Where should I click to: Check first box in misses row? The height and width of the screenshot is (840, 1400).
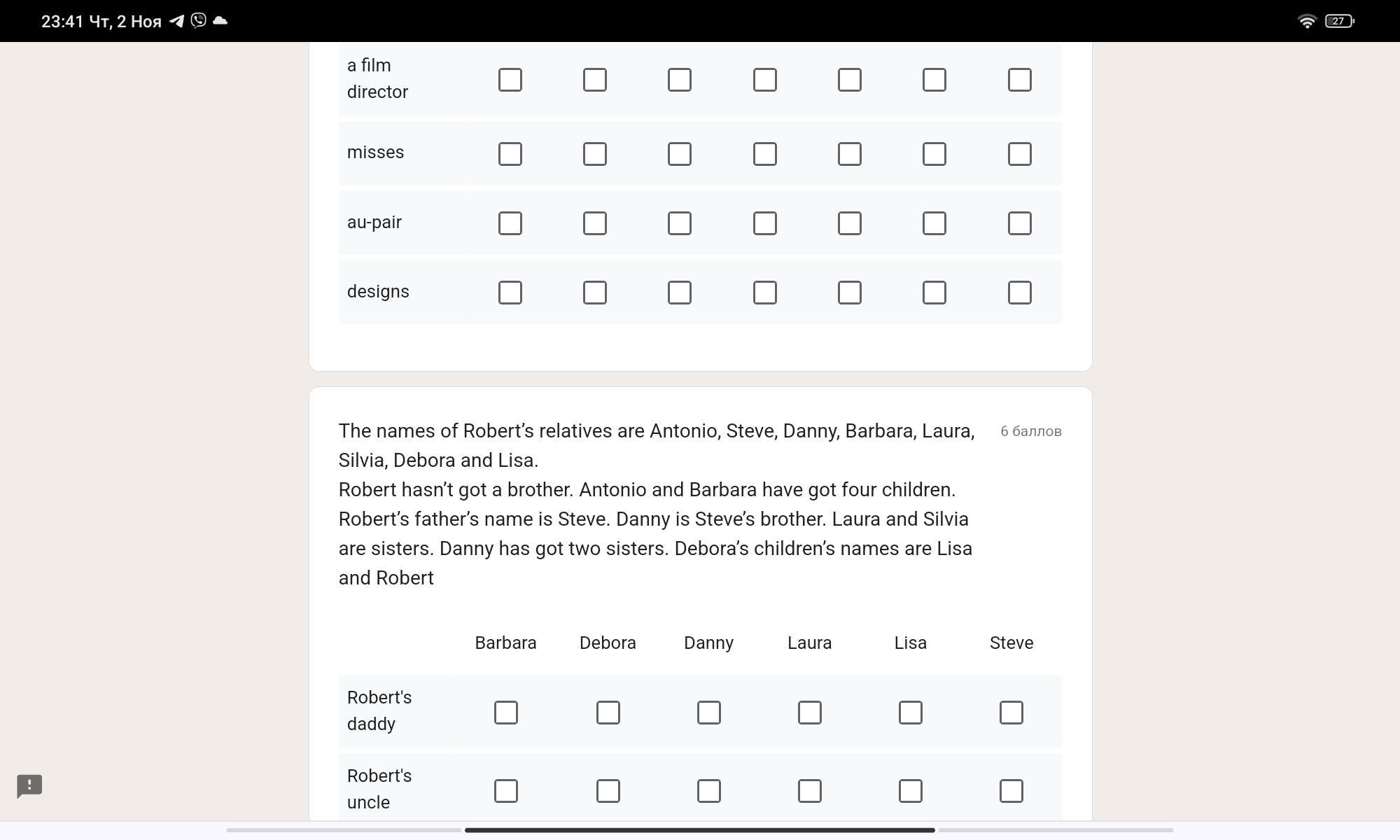click(x=510, y=154)
